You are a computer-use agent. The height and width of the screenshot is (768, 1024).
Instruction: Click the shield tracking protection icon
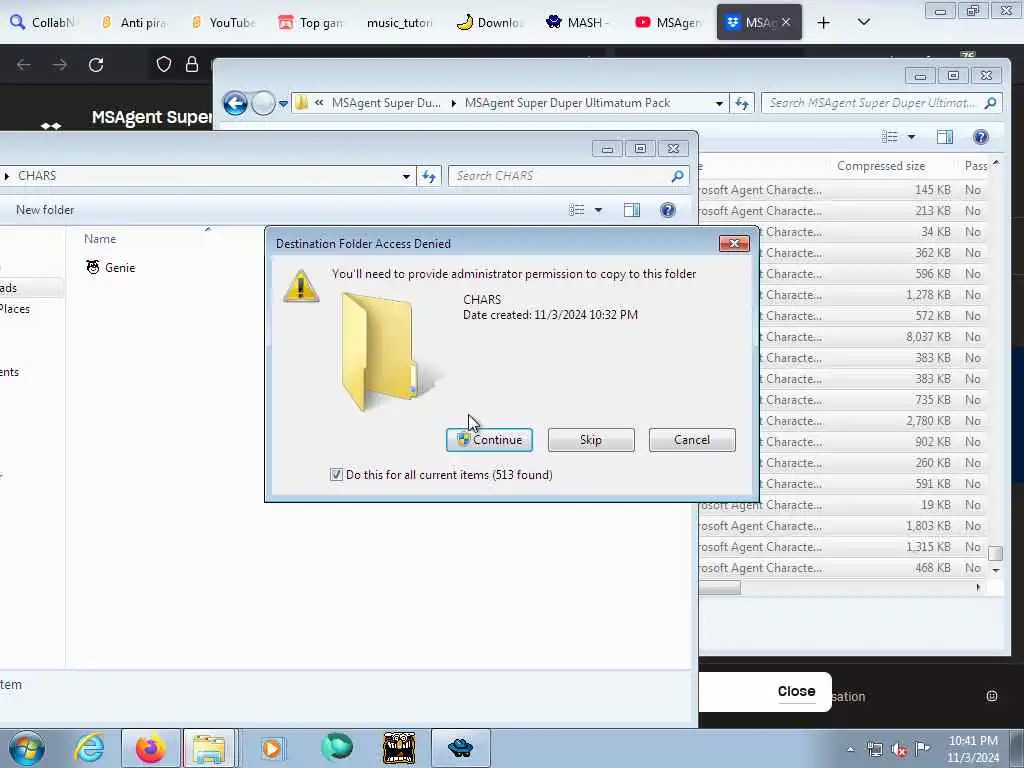[x=163, y=64]
